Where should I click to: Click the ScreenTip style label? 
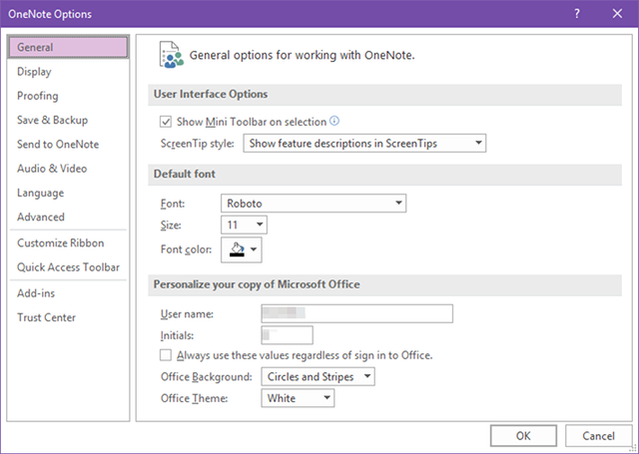[x=197, y=143]
